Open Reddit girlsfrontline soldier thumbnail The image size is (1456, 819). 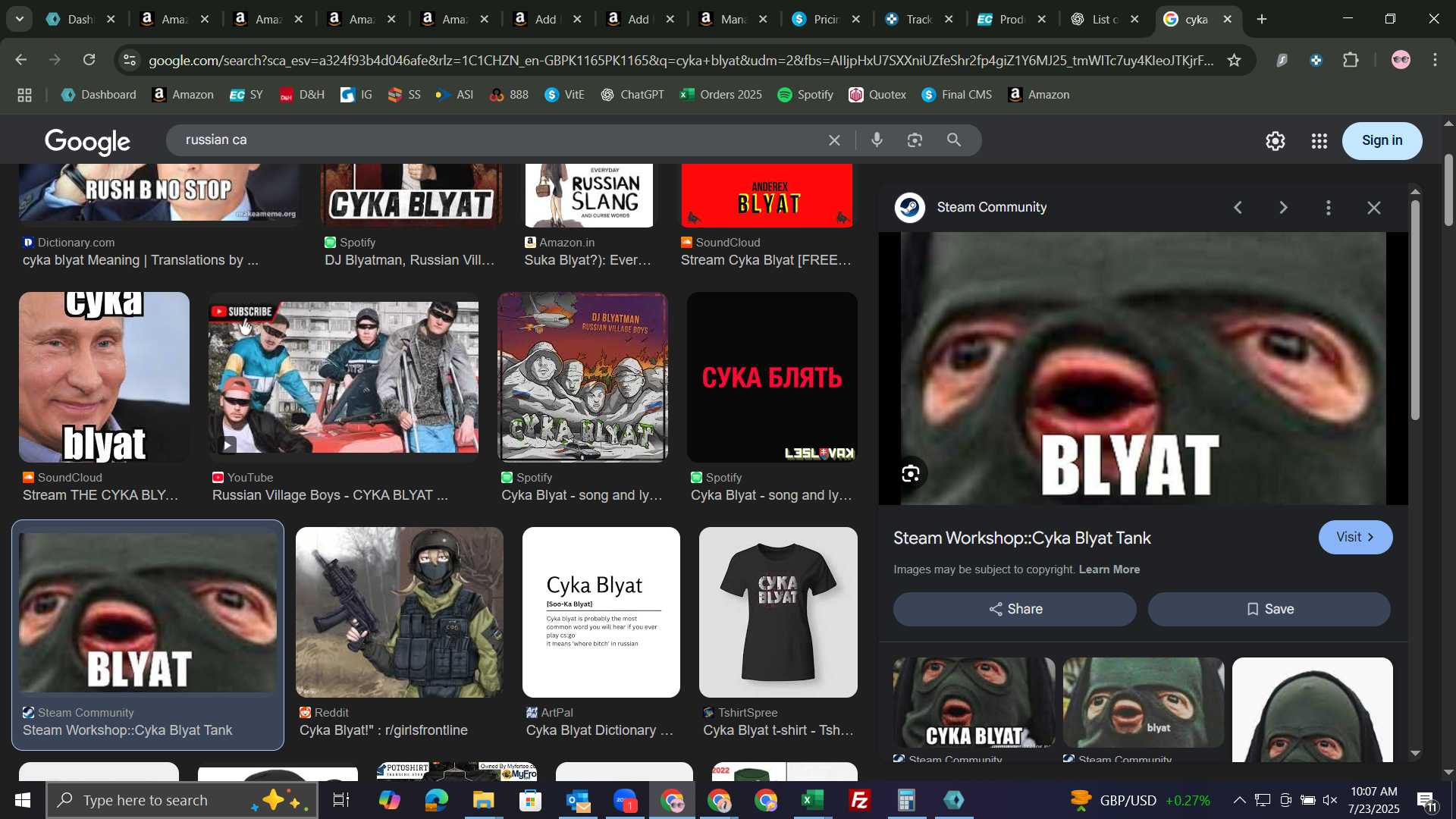pos(400,613)
